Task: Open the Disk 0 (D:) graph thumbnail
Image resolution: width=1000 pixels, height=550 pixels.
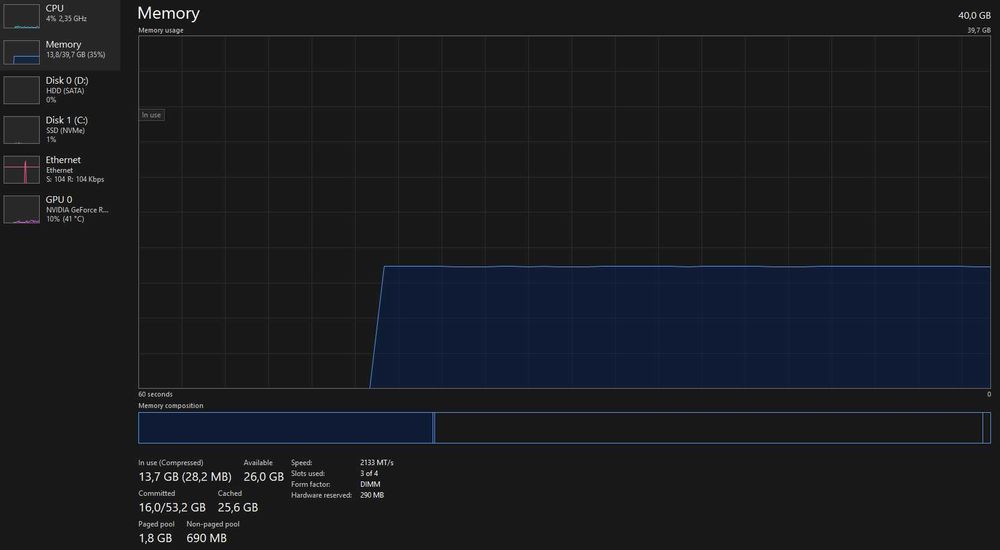Action: 22,90
